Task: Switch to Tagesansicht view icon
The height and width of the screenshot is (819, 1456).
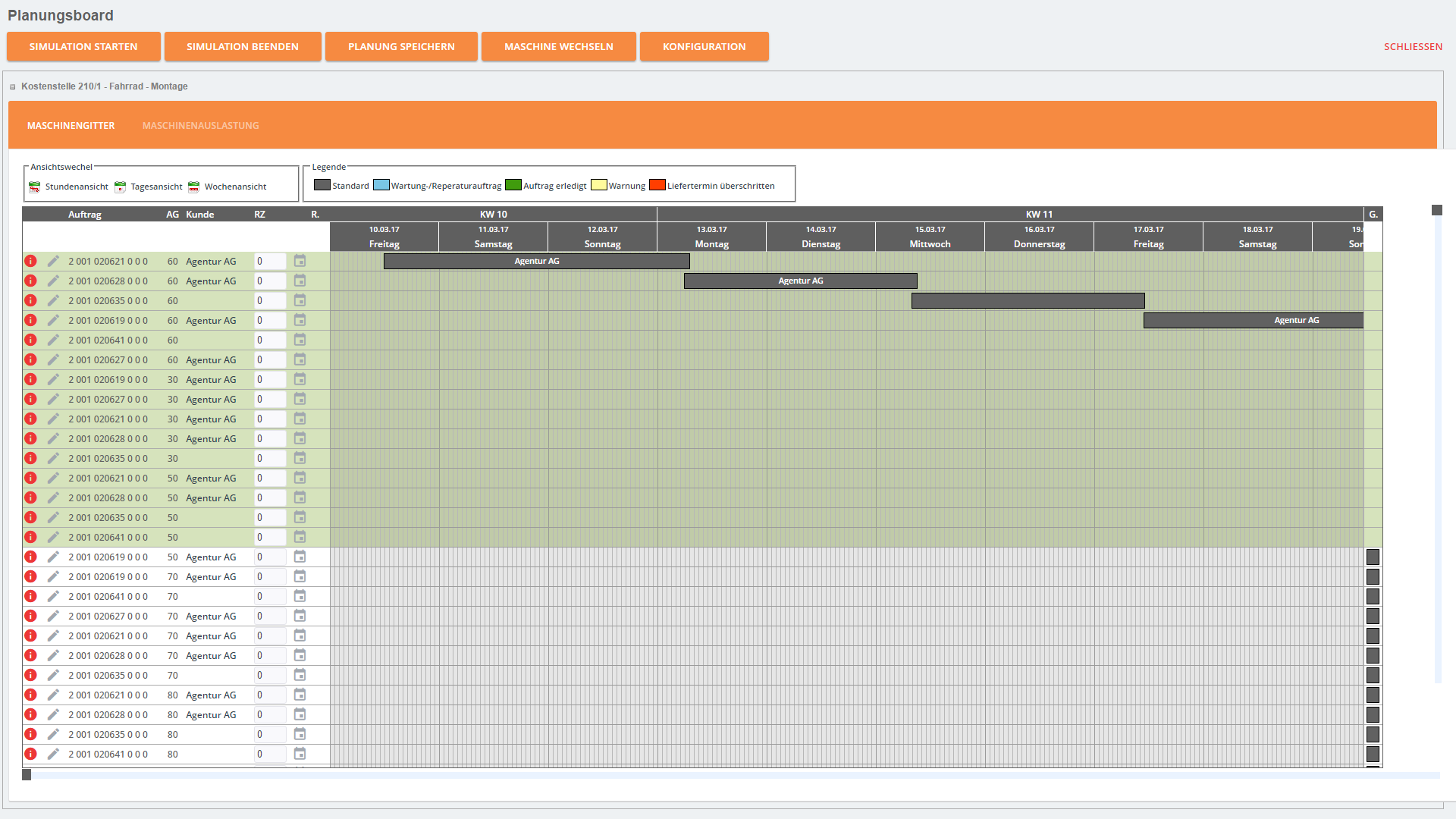Action: tap(120, 187)
